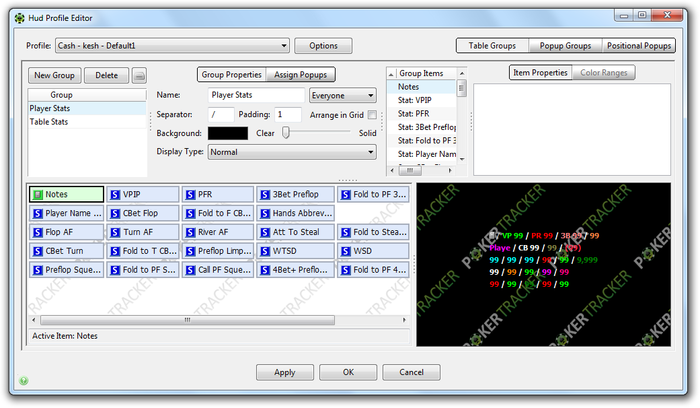The image size is (700, 408).
Task: Select Stat: PFR in Group Items
Action: click(x=422, y=113)
